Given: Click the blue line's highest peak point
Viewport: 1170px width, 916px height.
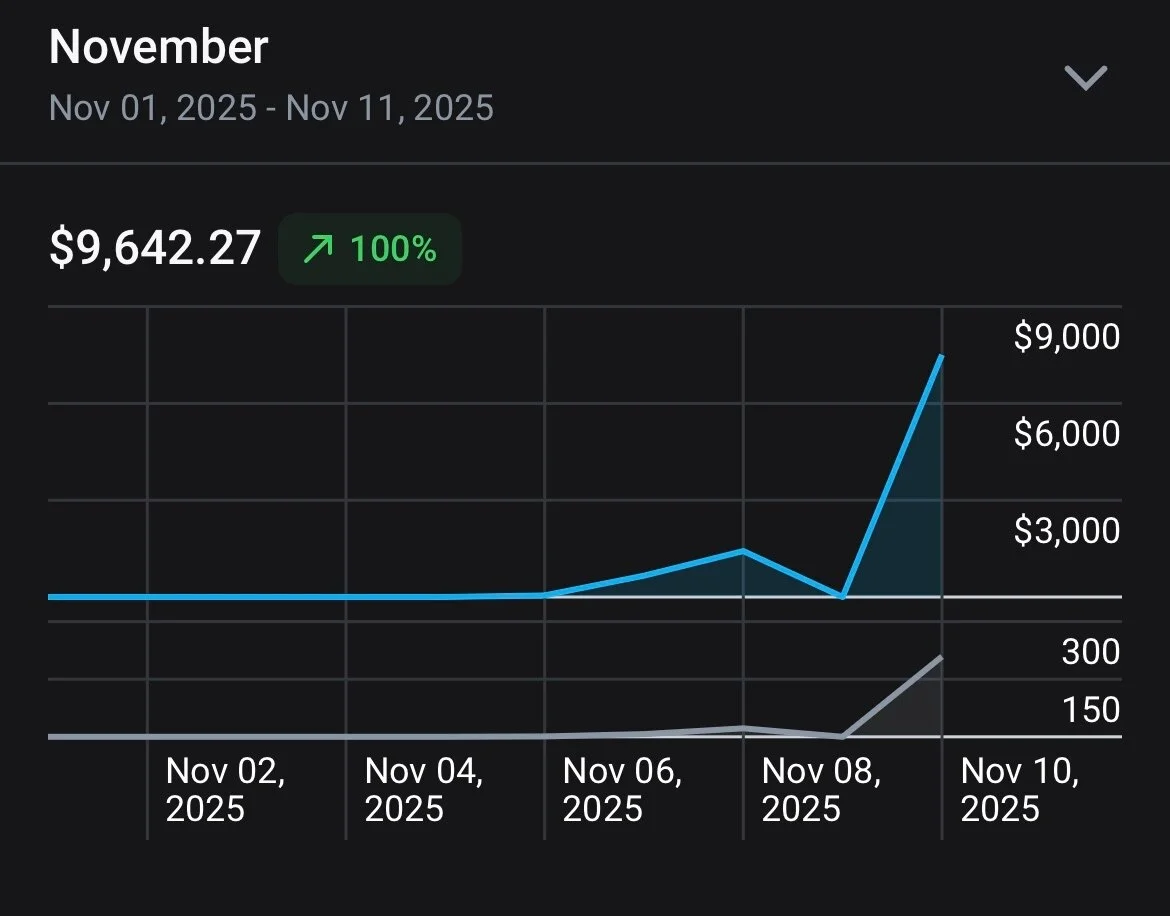Looking at the screenshot, I should tap(941, 356).
